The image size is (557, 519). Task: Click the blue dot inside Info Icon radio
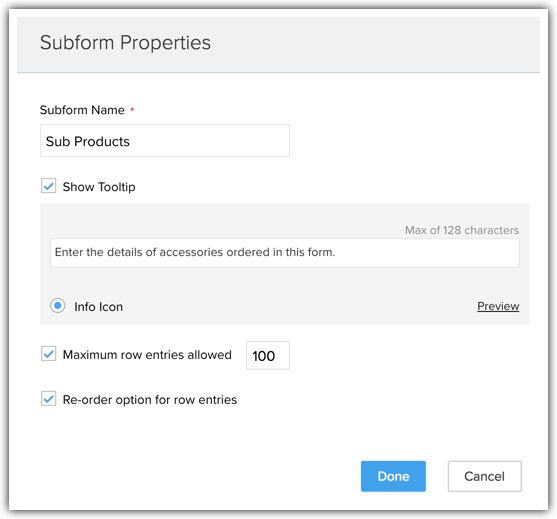[58, 306]
